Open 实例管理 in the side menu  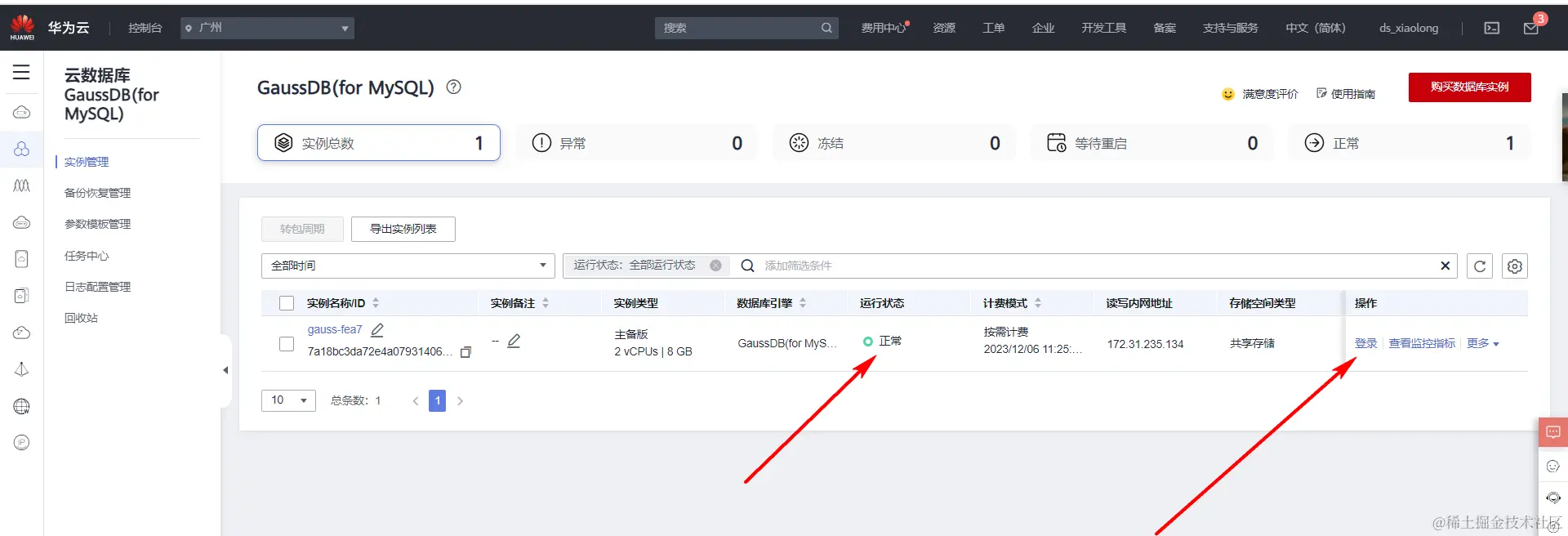click(x=87, y=162)
